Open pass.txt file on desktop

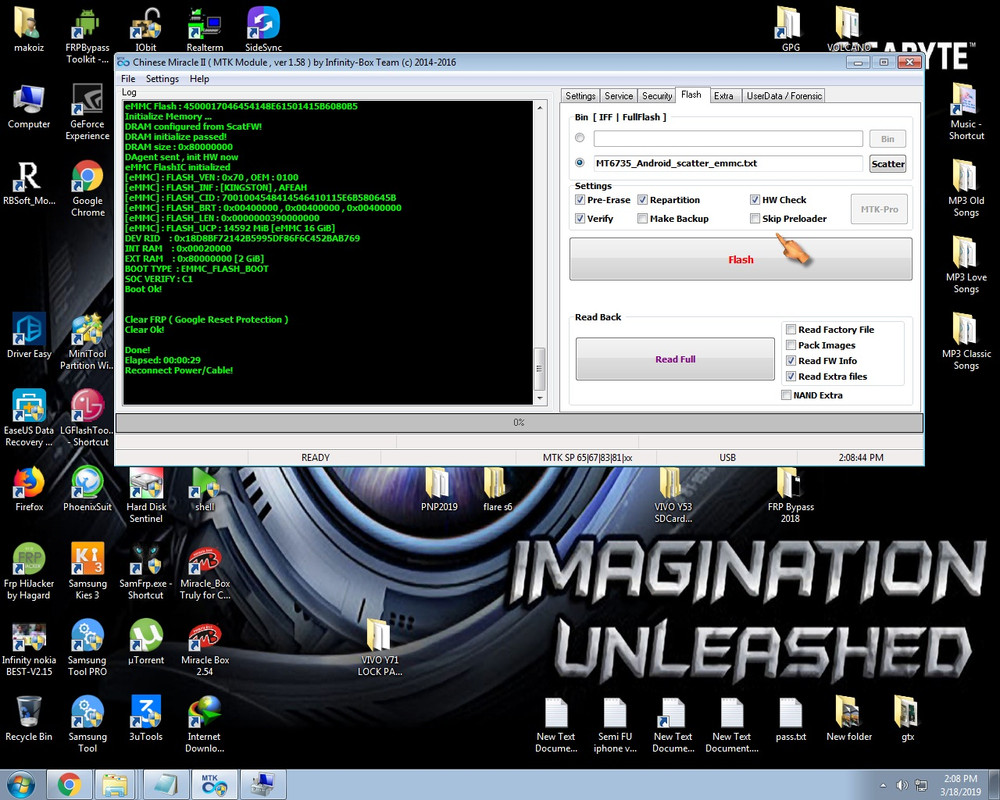[791, 718]
